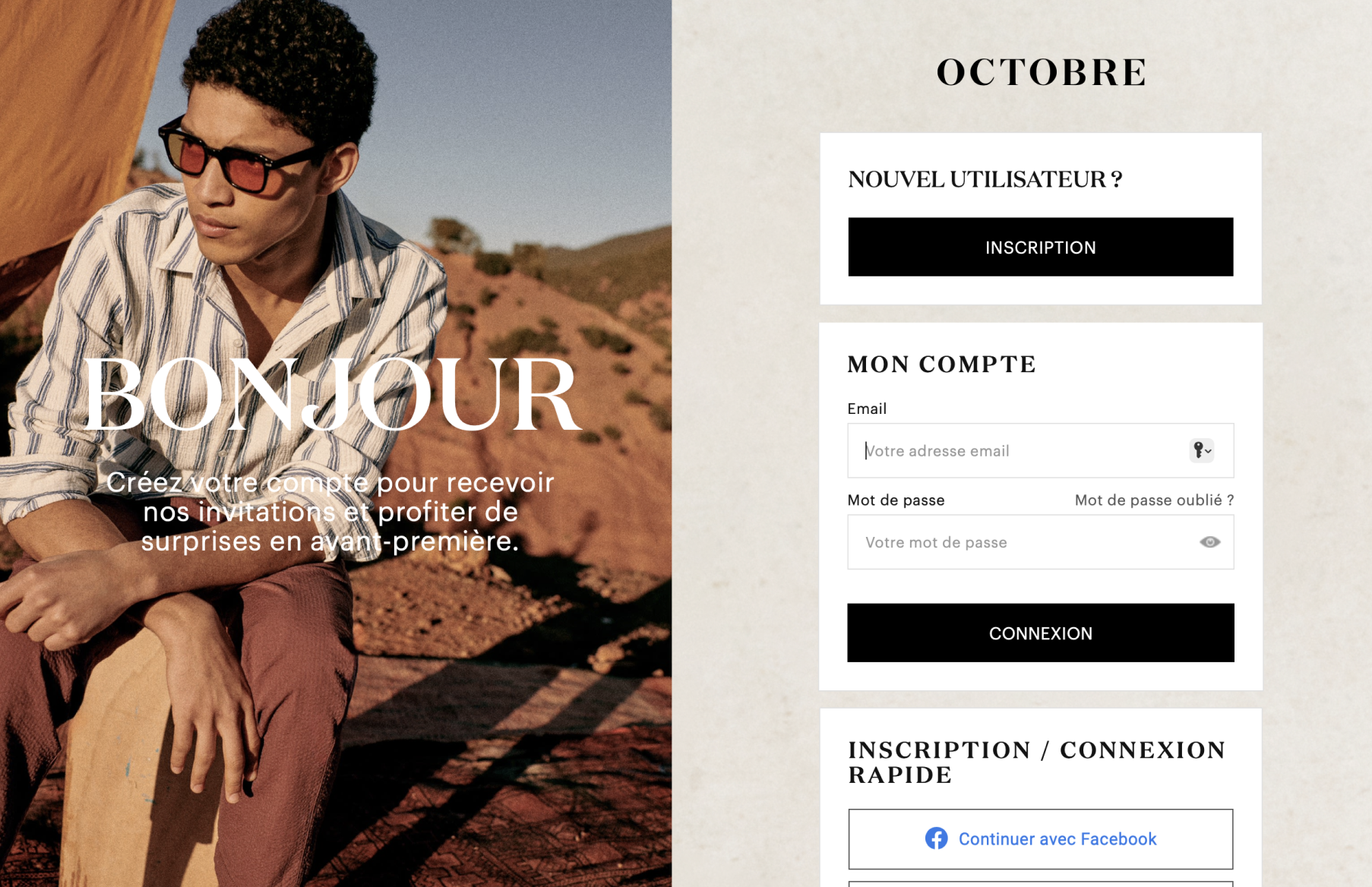Show password with the eye icon
1372x887 pixels.
click(1209, 542)
